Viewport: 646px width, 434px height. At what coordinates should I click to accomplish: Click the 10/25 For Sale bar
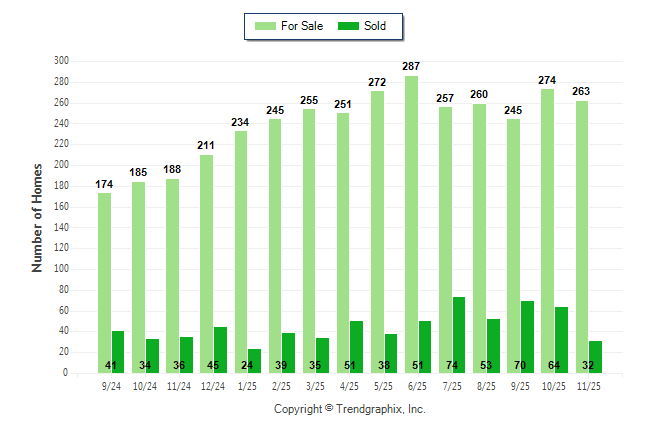click(547, 230)
